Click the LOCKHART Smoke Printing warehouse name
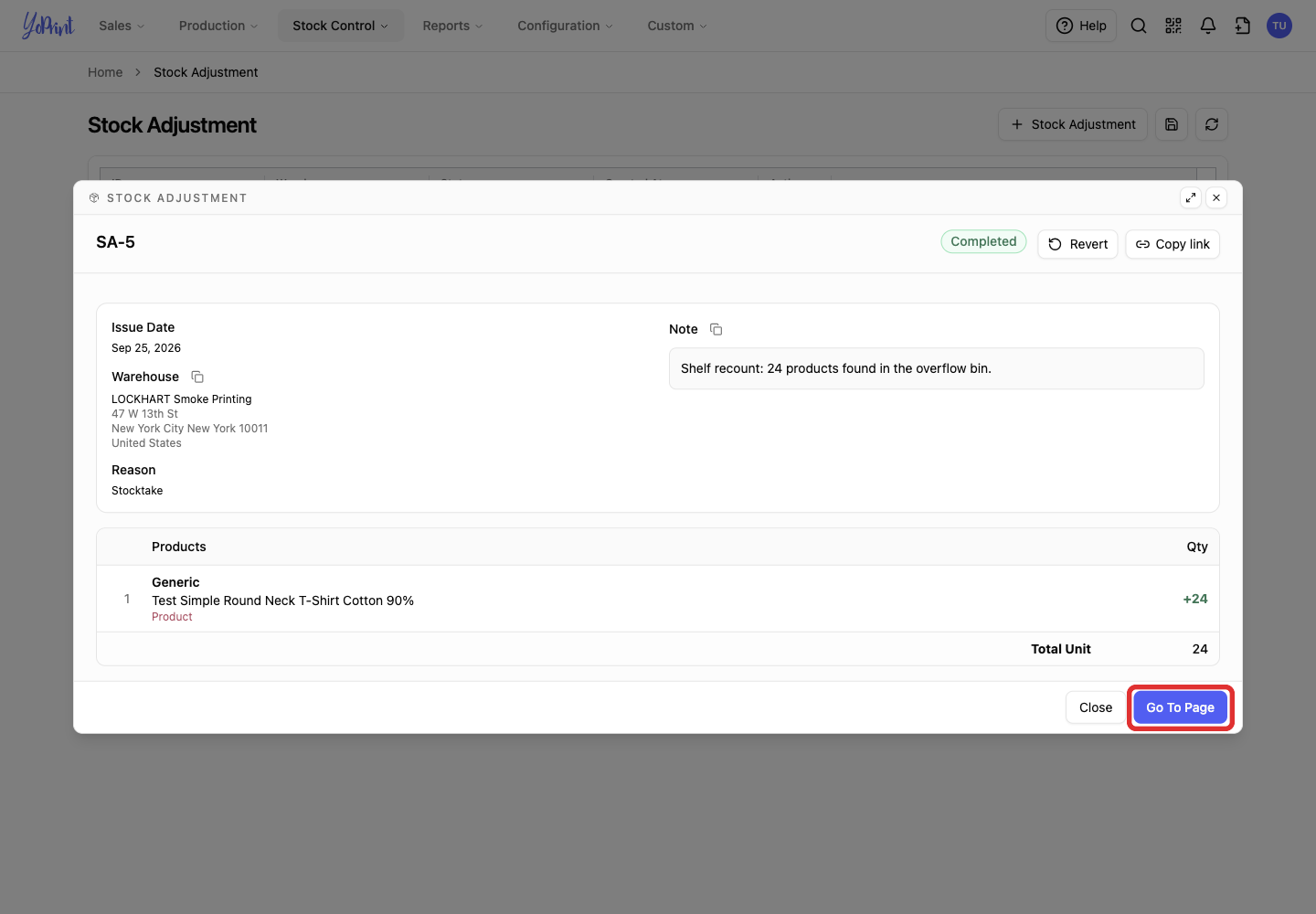The height and width of the screenshot is (914, 1316). [182, 399]
